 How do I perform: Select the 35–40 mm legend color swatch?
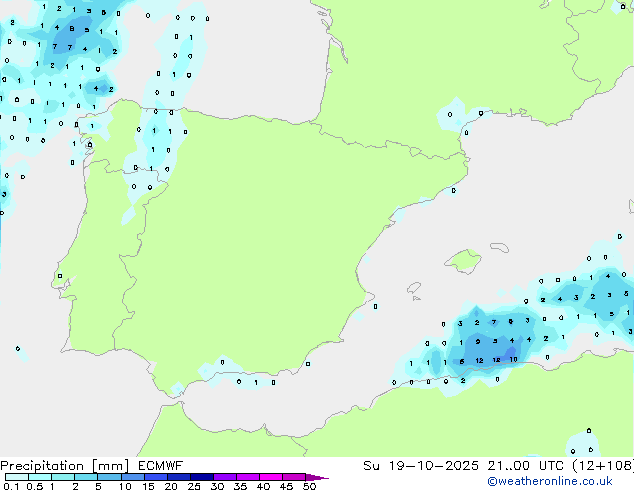[247, 477]
